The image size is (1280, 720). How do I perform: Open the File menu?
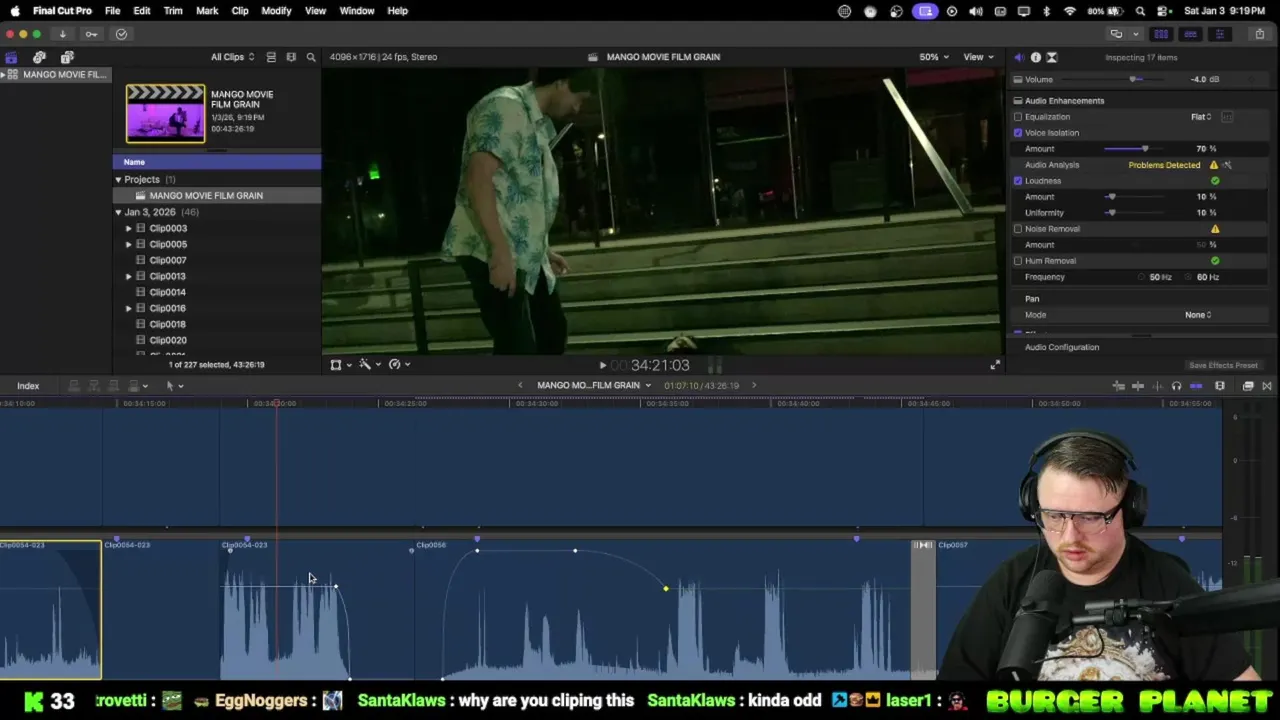tap(112, 11)
